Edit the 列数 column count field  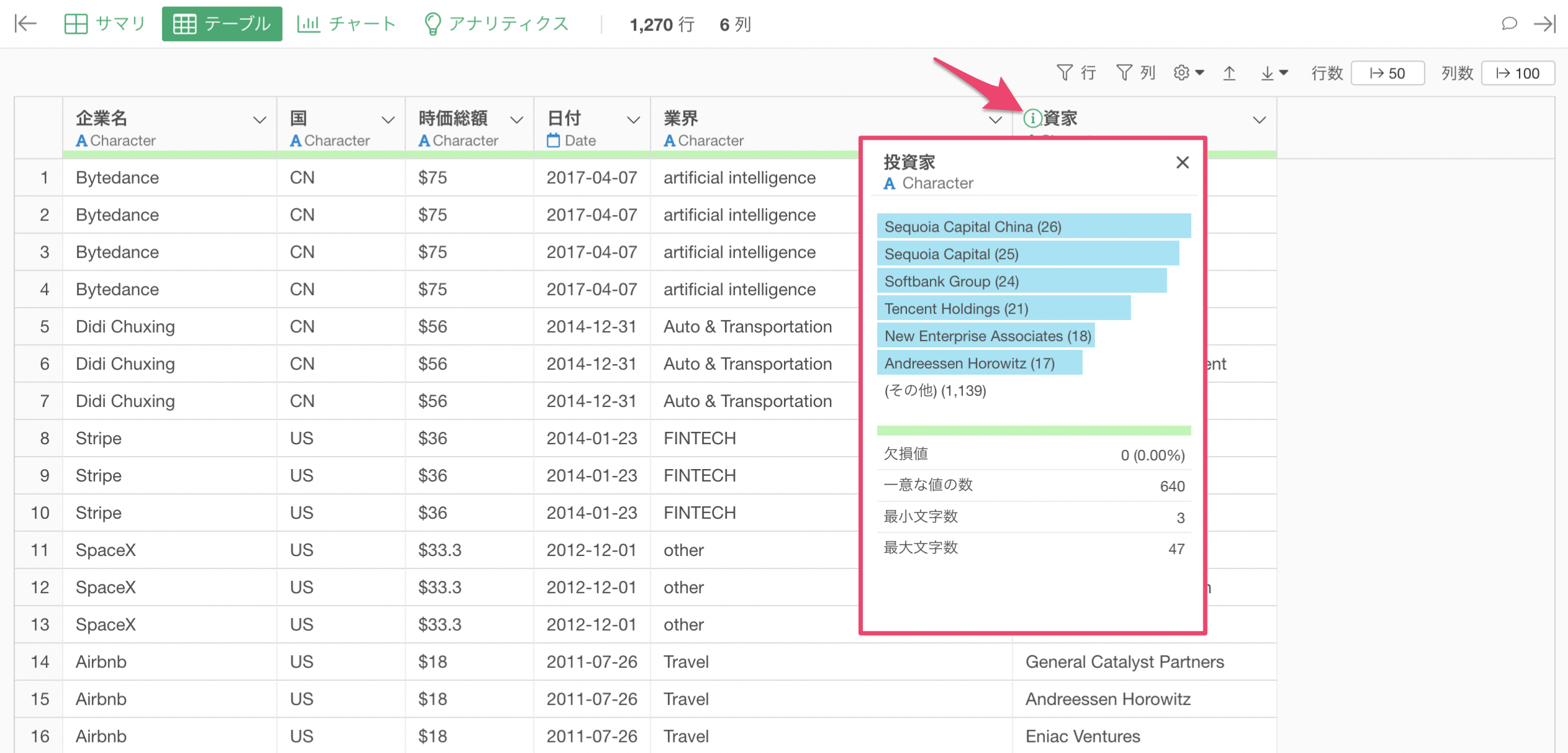point(1518,73)
